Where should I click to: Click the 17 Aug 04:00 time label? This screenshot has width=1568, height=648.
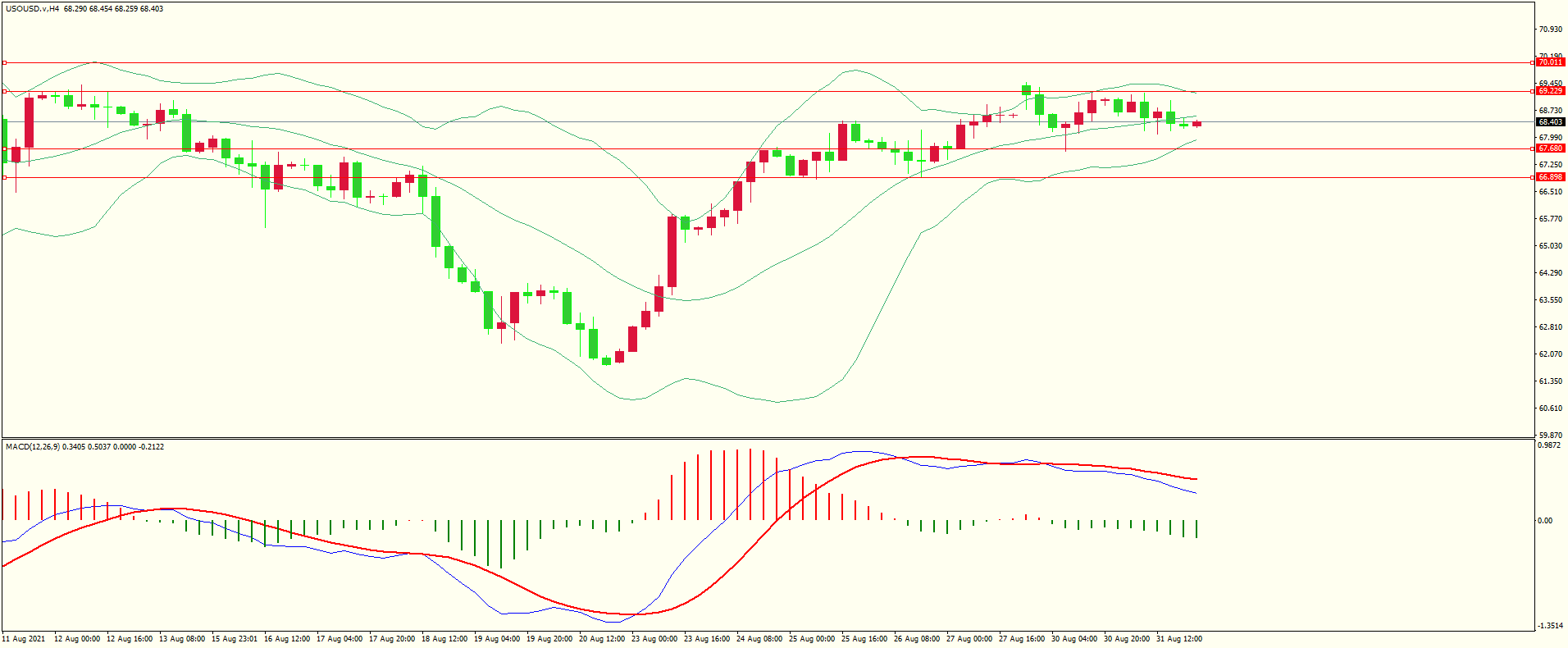pos(340,639)
